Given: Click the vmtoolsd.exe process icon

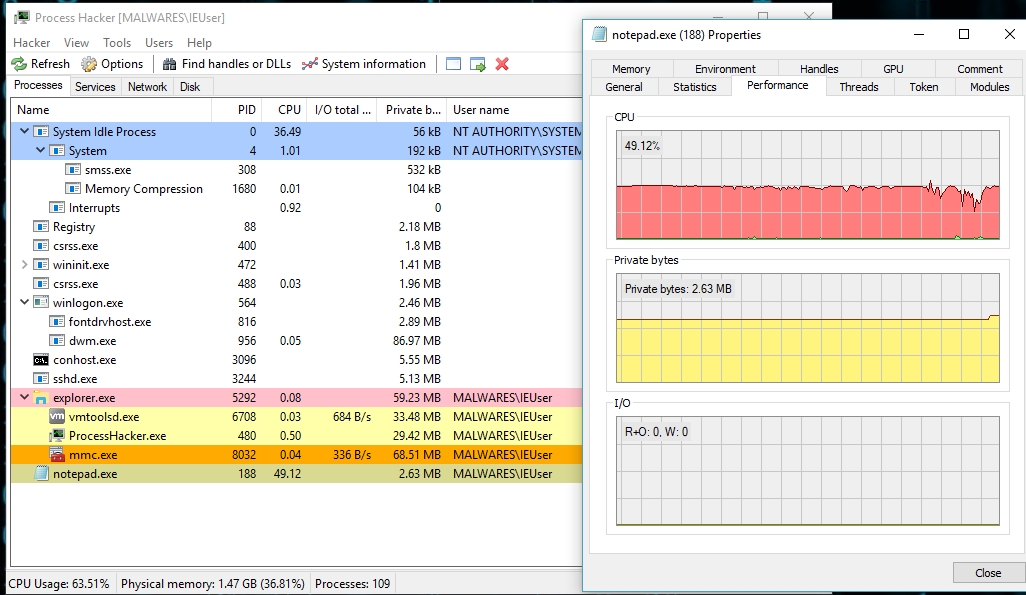Looking at the screenshot, I should tap(58, 417).
